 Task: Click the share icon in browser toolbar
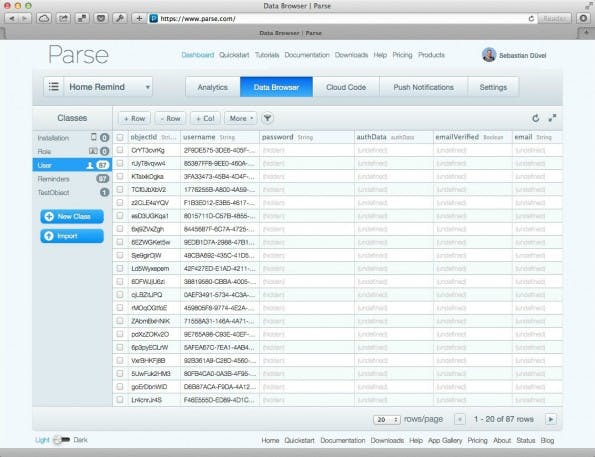[63, 18]
